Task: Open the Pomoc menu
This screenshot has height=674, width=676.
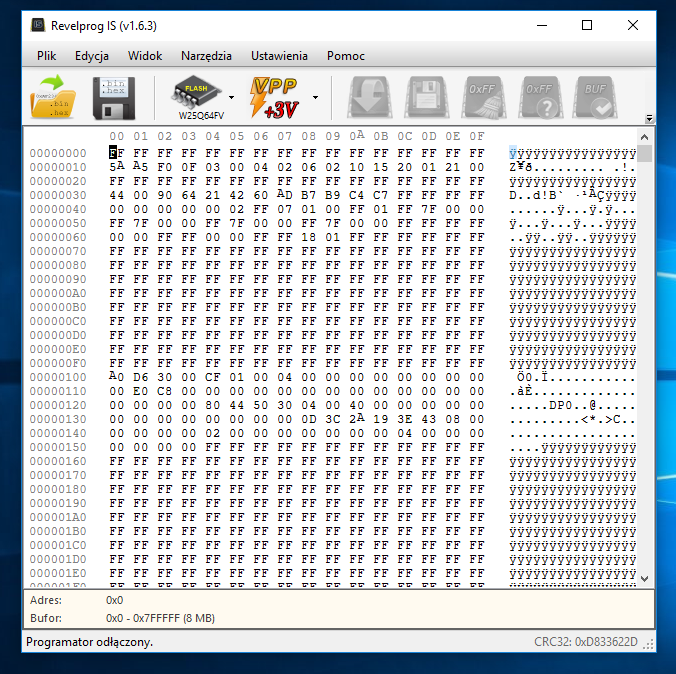Action: pyautogui.click(x=345, y=56)
